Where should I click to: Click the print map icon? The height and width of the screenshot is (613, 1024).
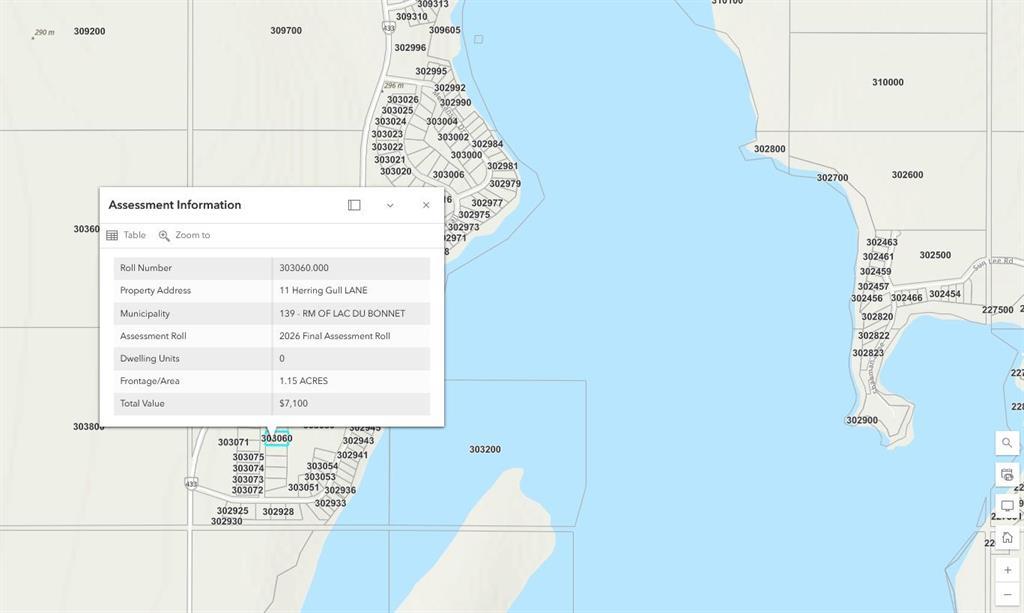coord(1007,474)
